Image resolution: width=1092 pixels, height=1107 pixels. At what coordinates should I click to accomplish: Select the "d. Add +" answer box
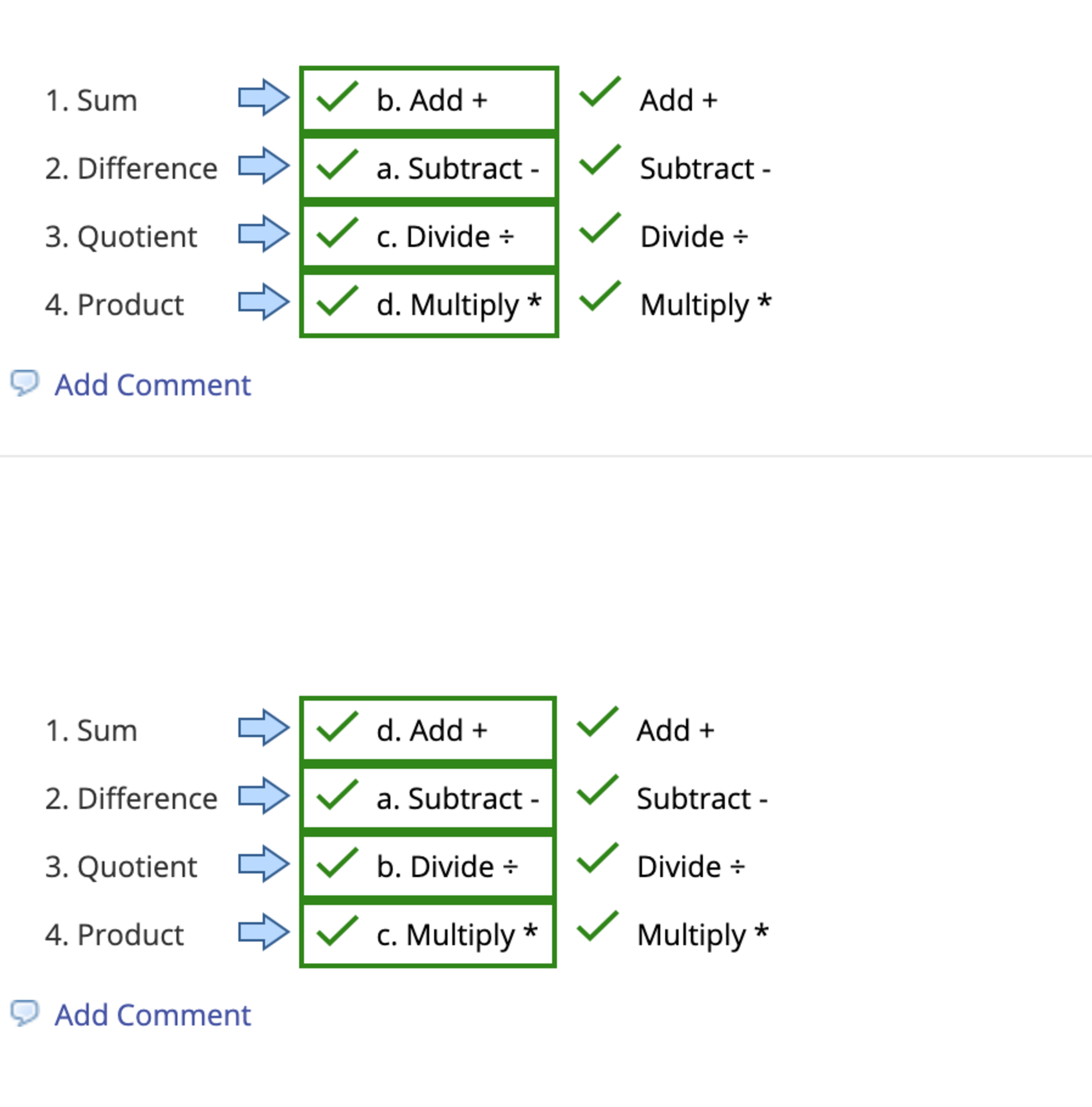[x=429, y=730]
